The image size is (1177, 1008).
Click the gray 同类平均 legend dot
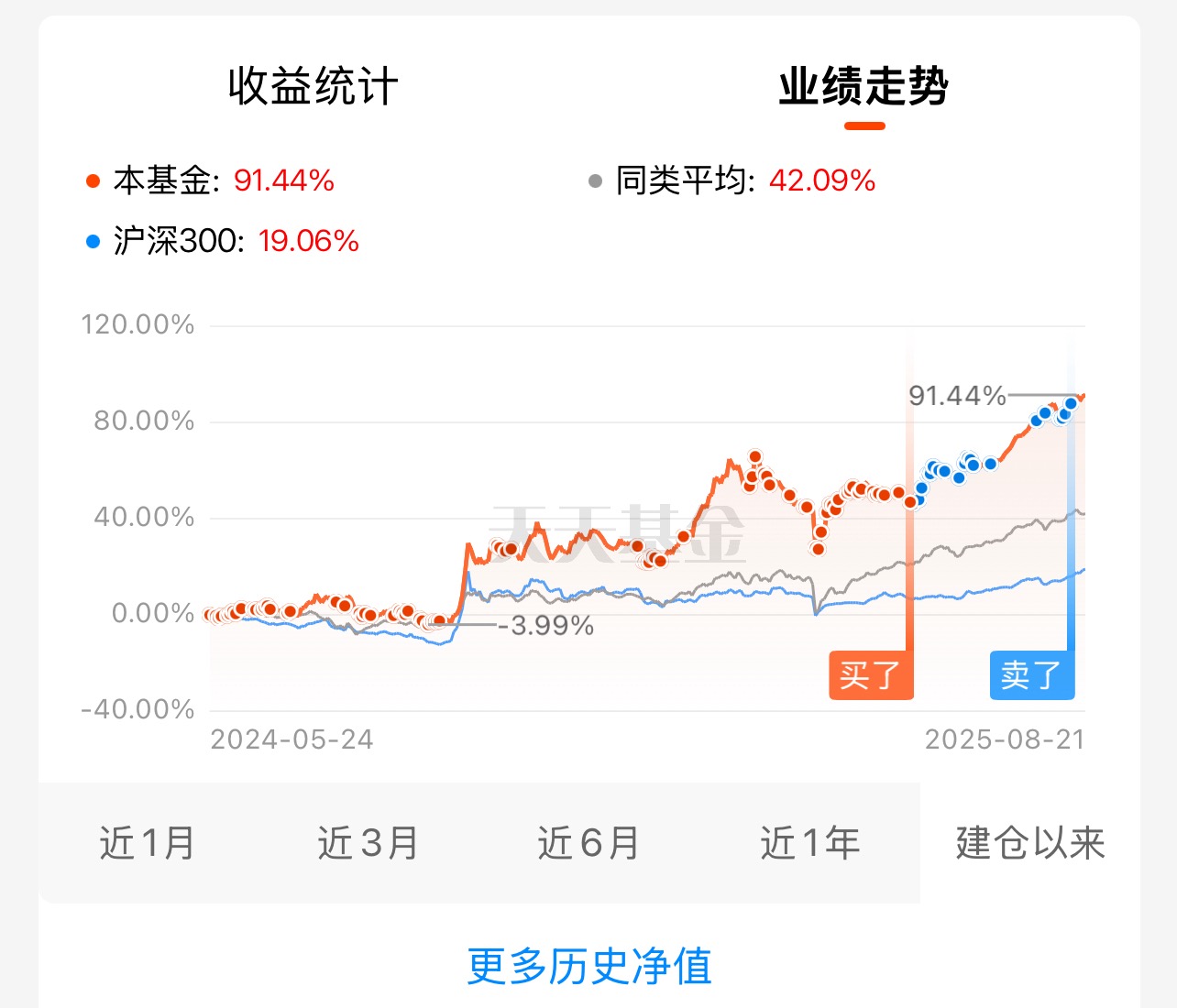595,181
